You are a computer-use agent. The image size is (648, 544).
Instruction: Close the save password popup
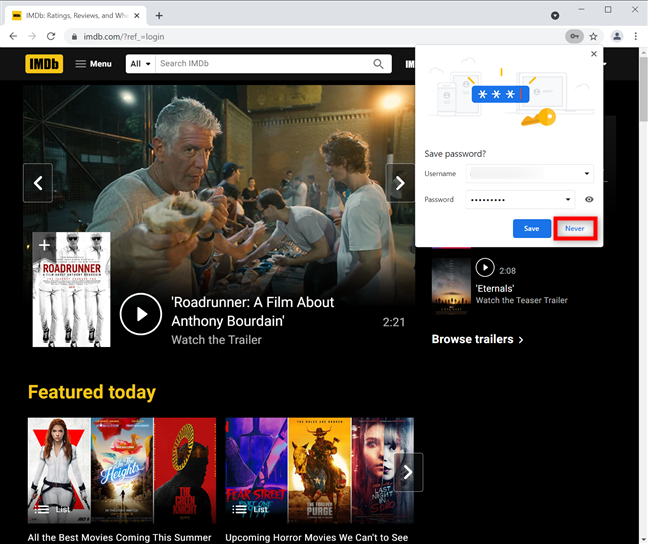coord(594,55)
